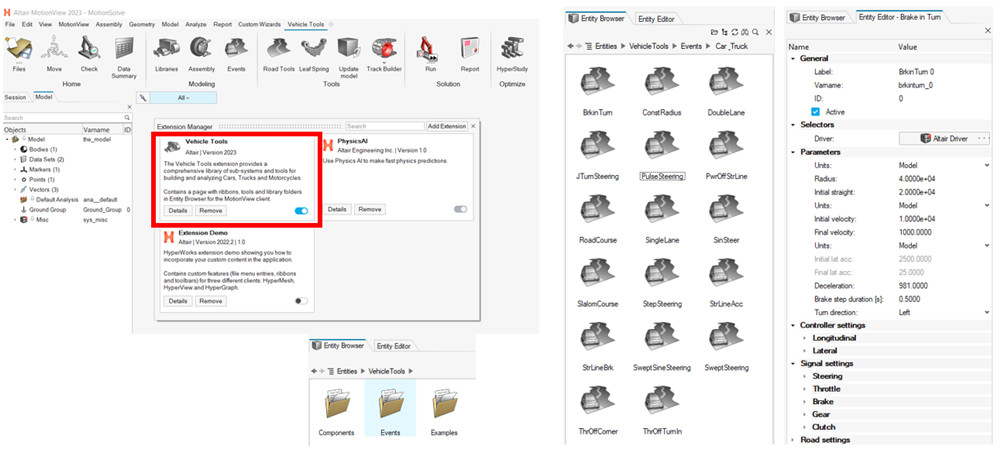1000x452 pixels.
Task: Click Remove under Vehicle Tools extension
Action: coord(210,211)
